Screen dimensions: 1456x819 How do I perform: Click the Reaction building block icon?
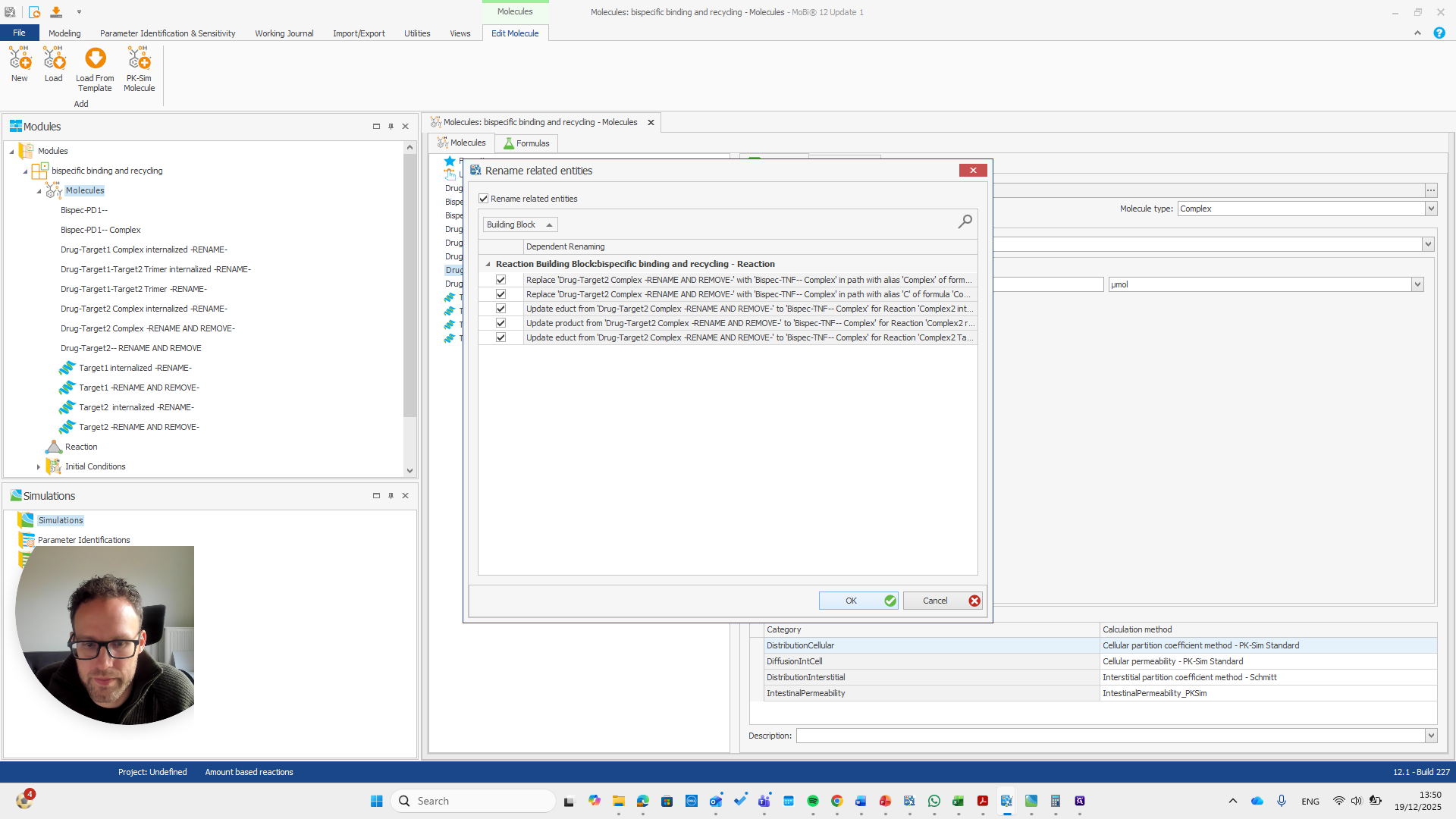click(x=54, y=447)
